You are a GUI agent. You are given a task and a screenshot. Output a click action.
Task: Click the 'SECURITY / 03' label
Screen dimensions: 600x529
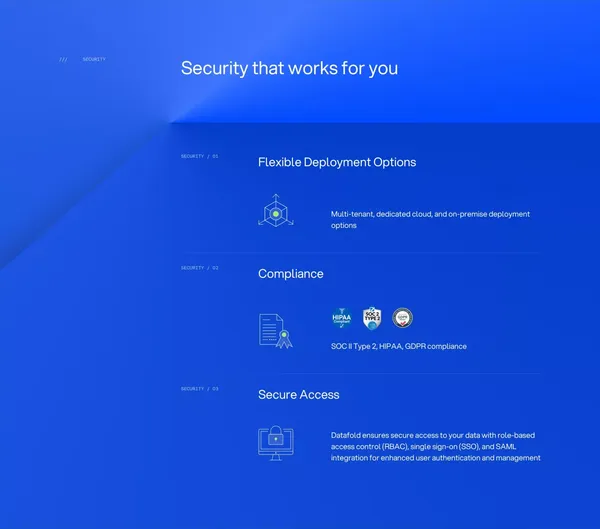click(x=199, y=389)
